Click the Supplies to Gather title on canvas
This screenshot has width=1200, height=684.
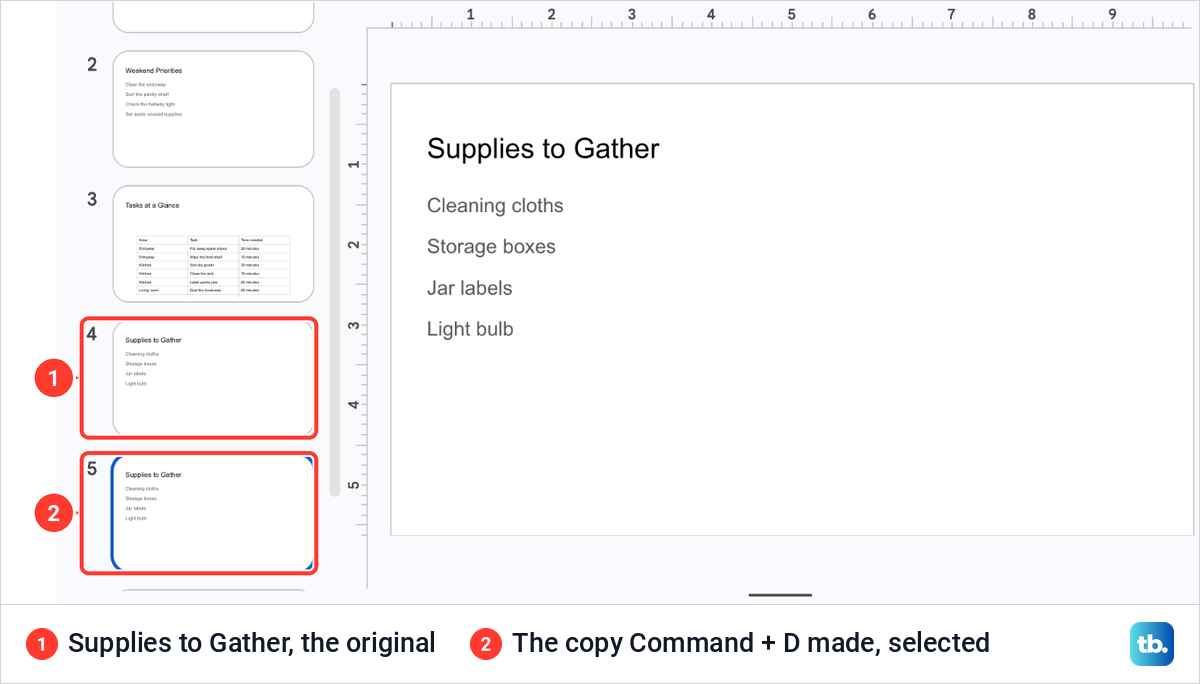543,149
